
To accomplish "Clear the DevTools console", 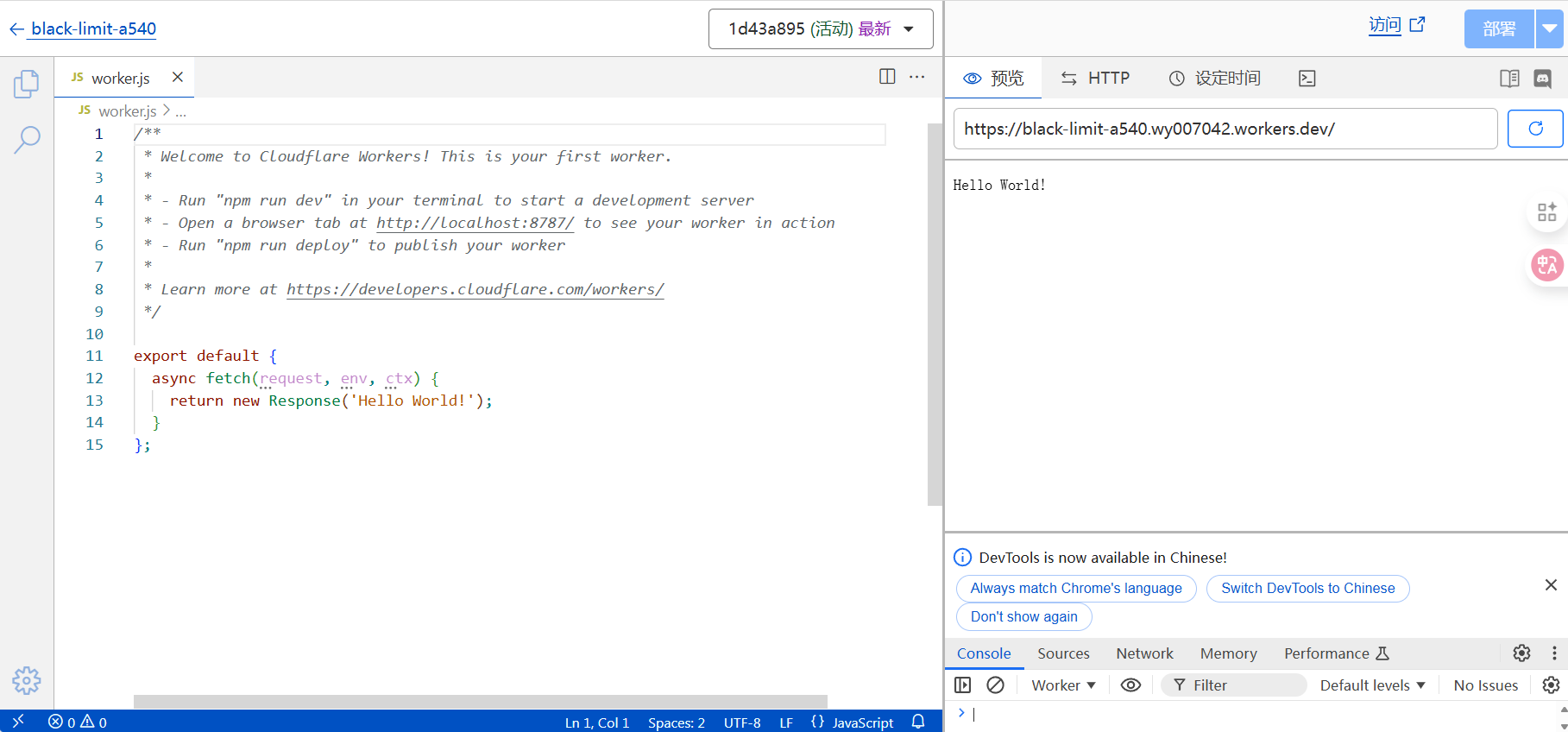I will 995,685.
